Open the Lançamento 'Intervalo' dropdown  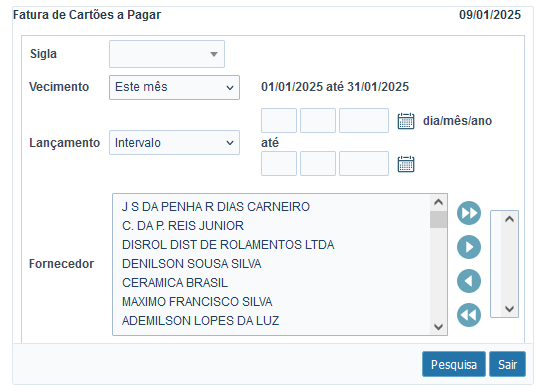(x=174, y=143)
